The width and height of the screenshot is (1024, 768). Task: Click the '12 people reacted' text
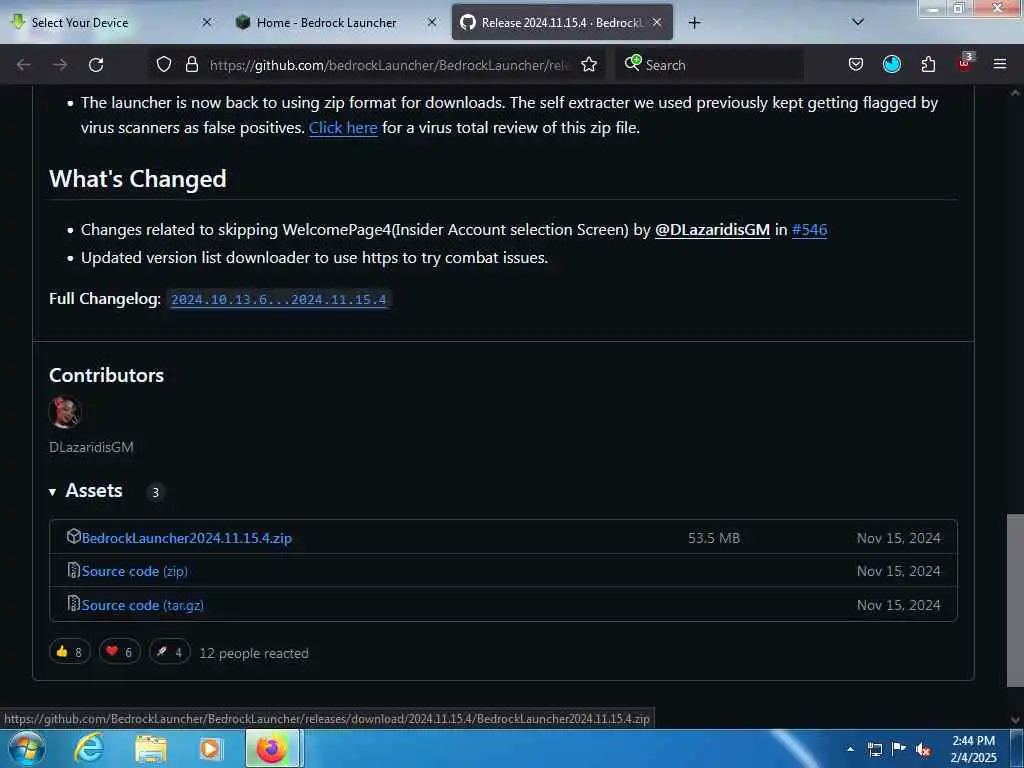click(x=254, y=653)
